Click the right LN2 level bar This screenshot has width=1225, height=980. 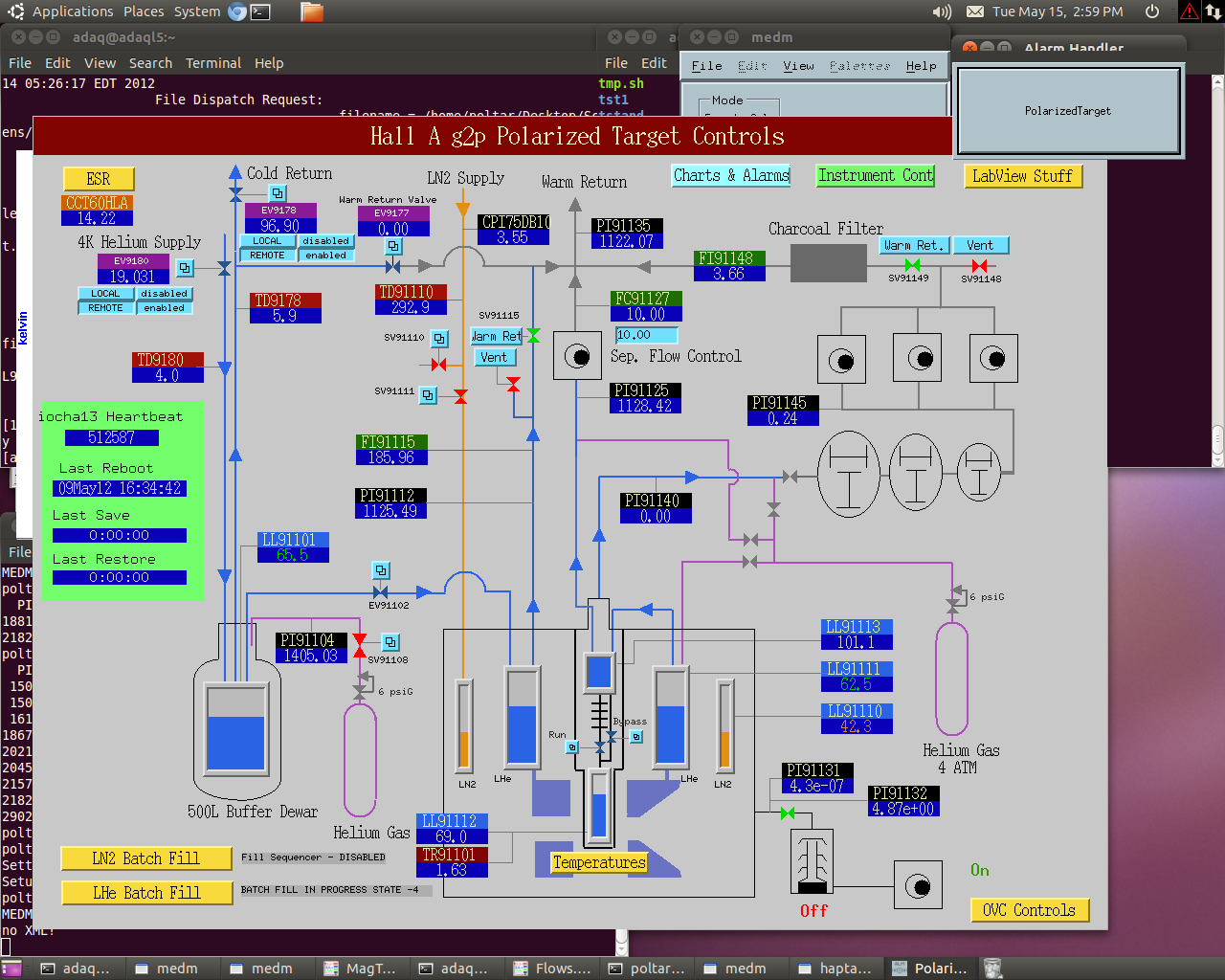pyautogui.click(x=725, y=724)
